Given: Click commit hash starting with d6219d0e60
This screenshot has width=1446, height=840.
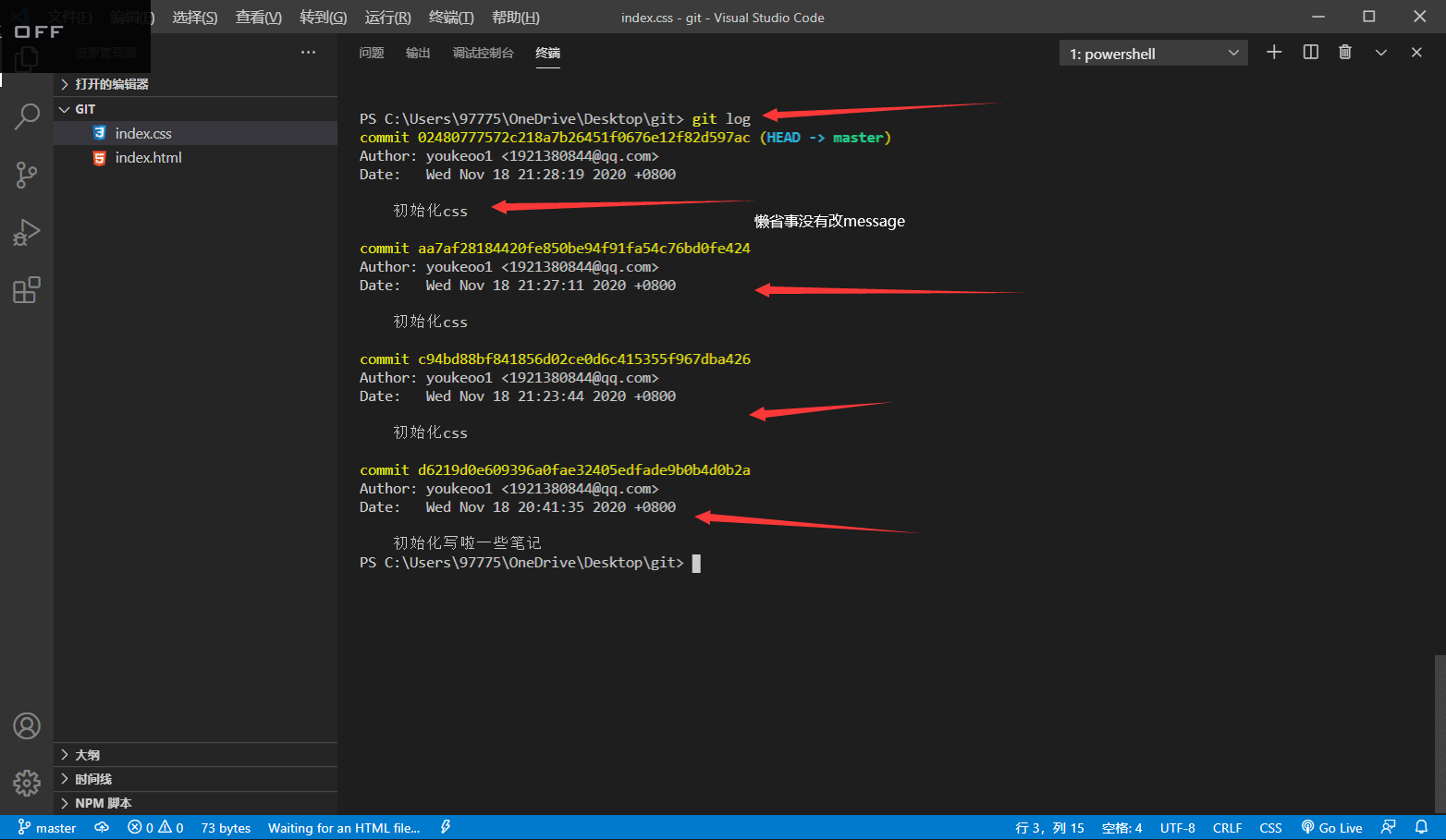Looking at the screenshot, I should [x=584, y=470].
